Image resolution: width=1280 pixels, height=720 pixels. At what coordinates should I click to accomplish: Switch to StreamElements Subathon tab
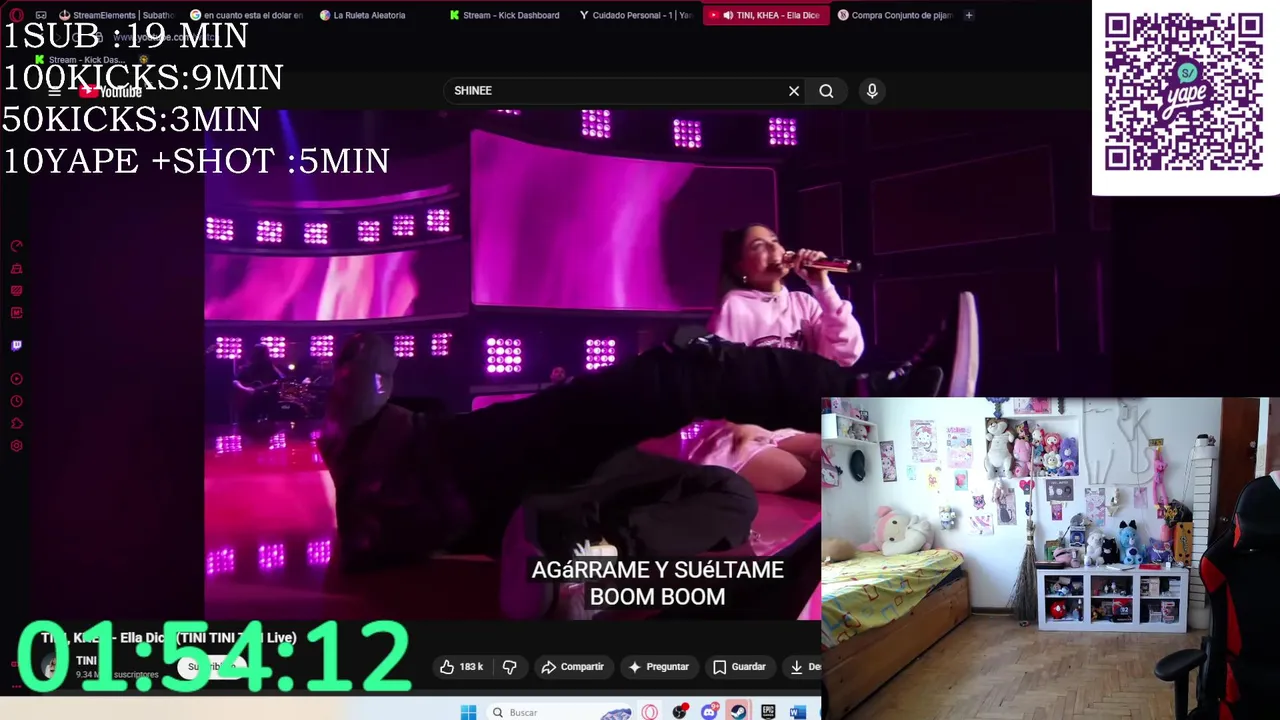(x=117, y=15)
